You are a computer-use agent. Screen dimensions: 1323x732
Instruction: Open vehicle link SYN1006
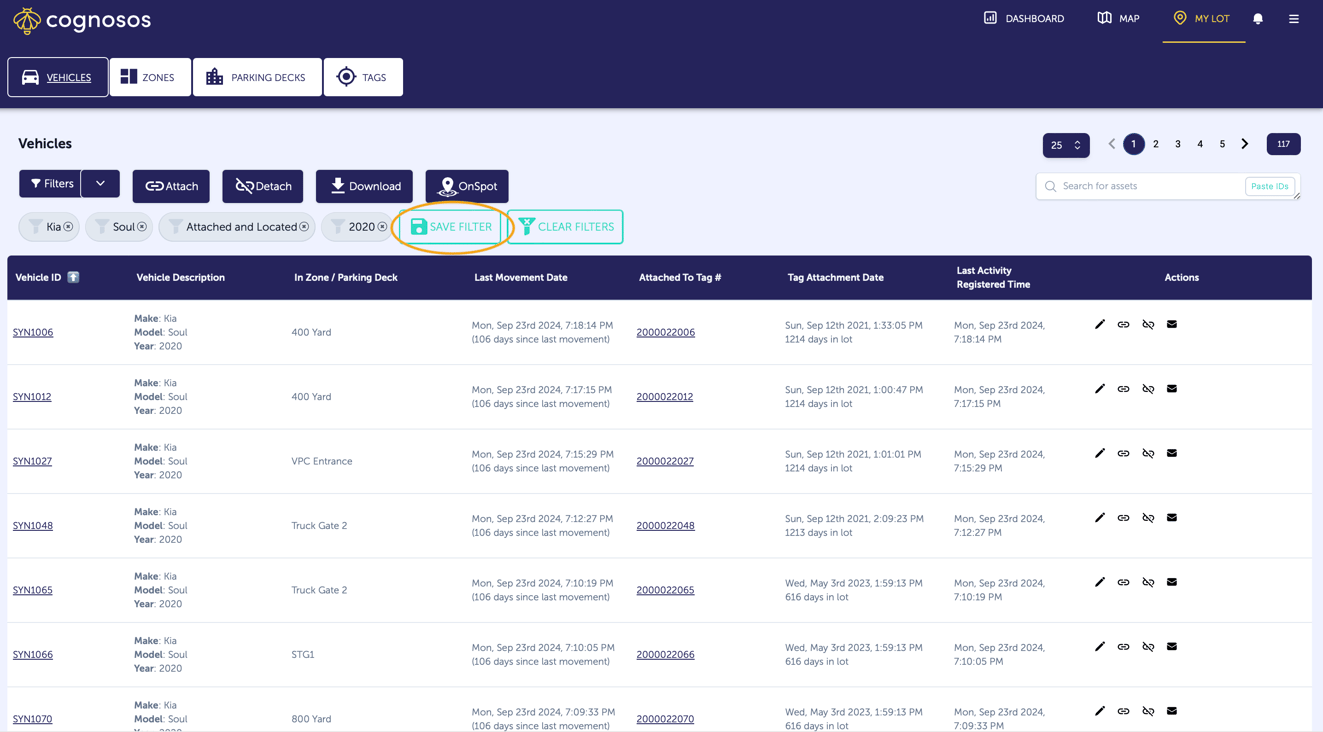point(33,332)
